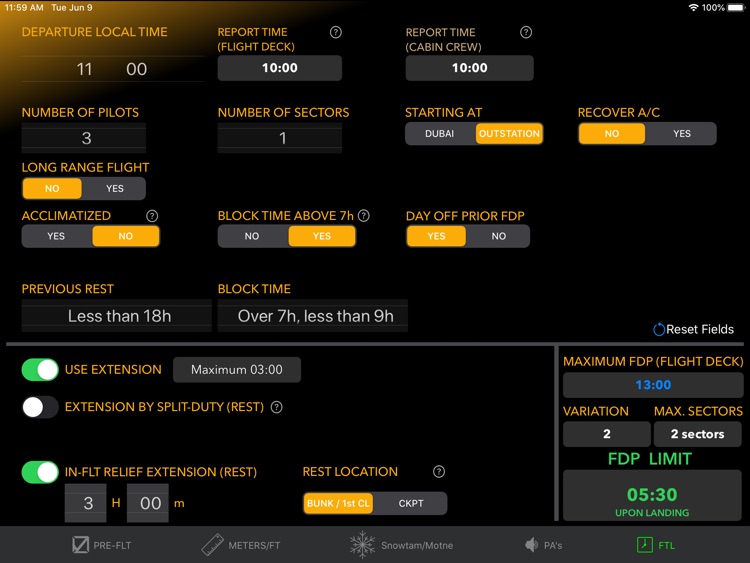Tap the Variation value 2

pyautogui.click(x=607, y=434)
